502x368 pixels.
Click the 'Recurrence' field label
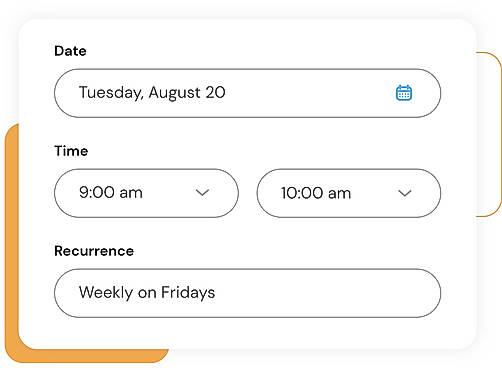94,251
